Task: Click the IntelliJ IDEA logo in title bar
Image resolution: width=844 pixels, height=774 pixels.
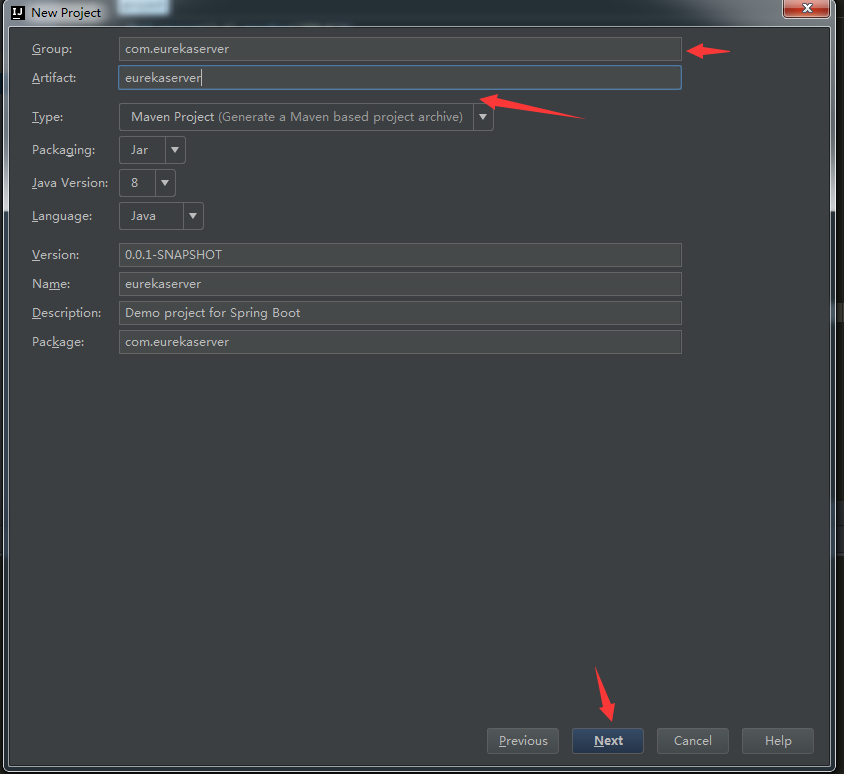Action: [x=18, y=12]
